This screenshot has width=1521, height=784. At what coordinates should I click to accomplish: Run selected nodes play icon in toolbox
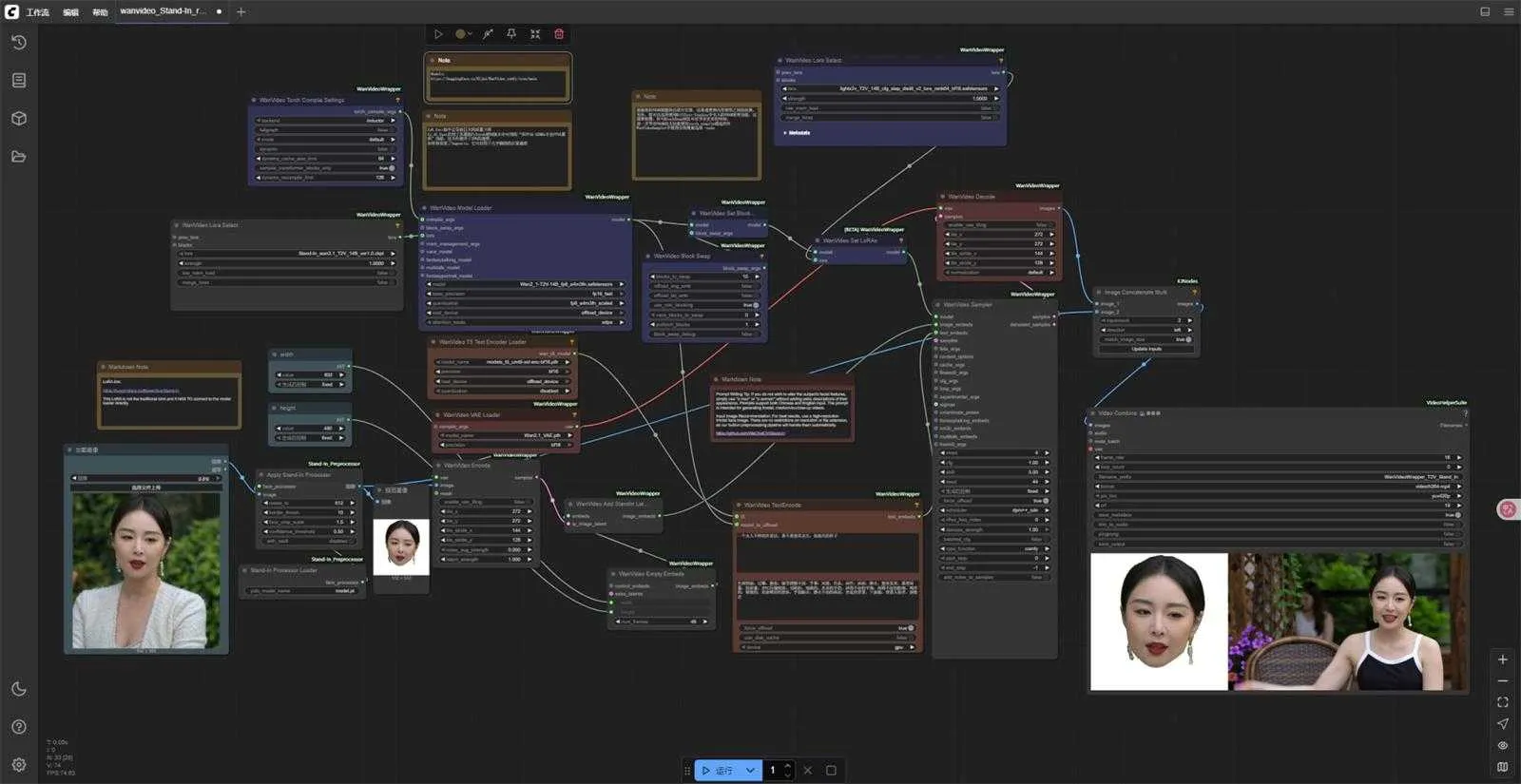pos(438,34)
